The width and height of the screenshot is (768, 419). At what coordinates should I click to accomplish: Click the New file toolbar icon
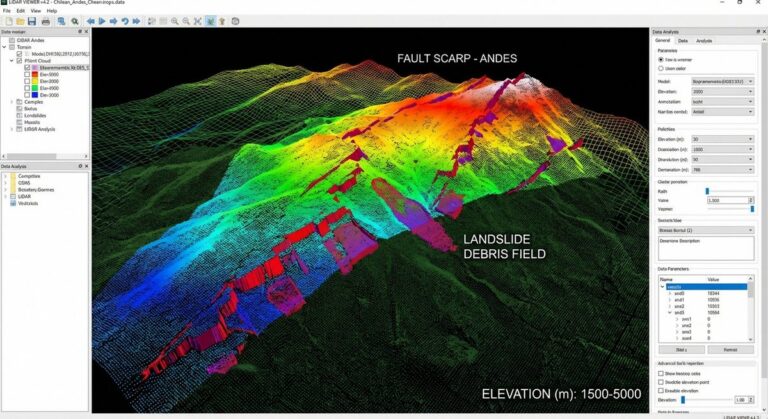9,22
